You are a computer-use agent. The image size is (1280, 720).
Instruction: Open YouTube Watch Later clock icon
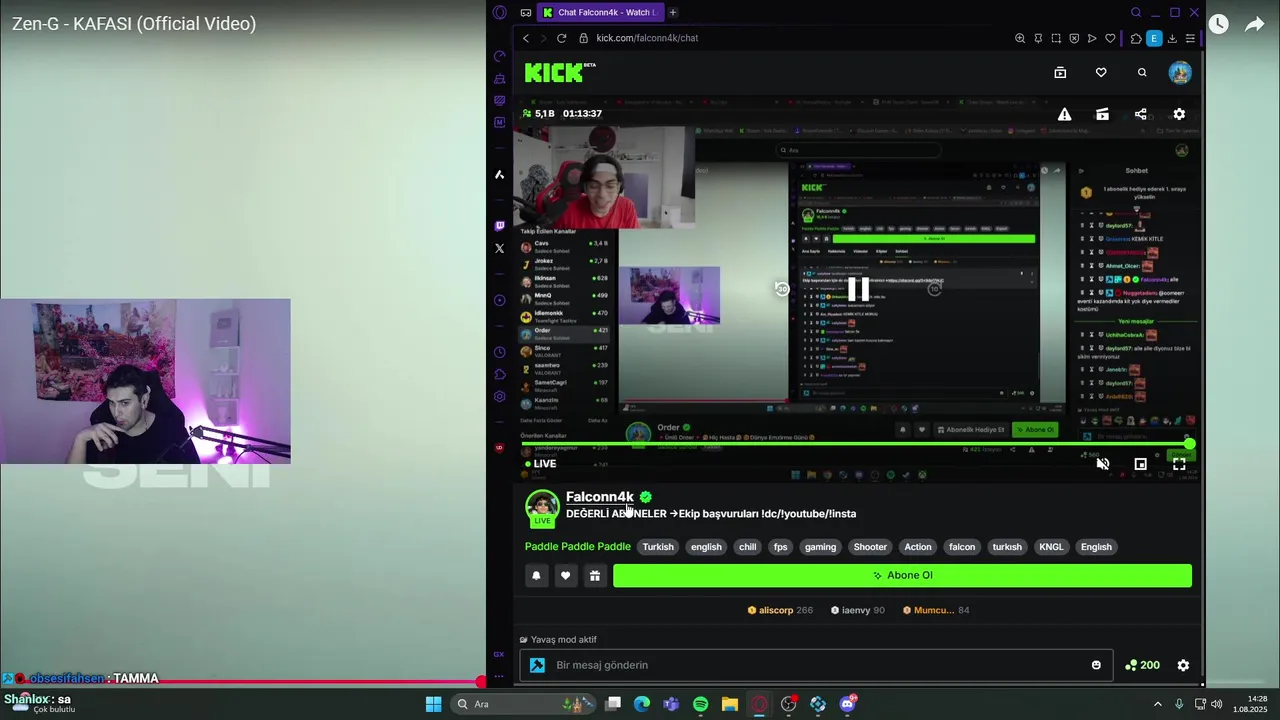tap(1218, 24)
